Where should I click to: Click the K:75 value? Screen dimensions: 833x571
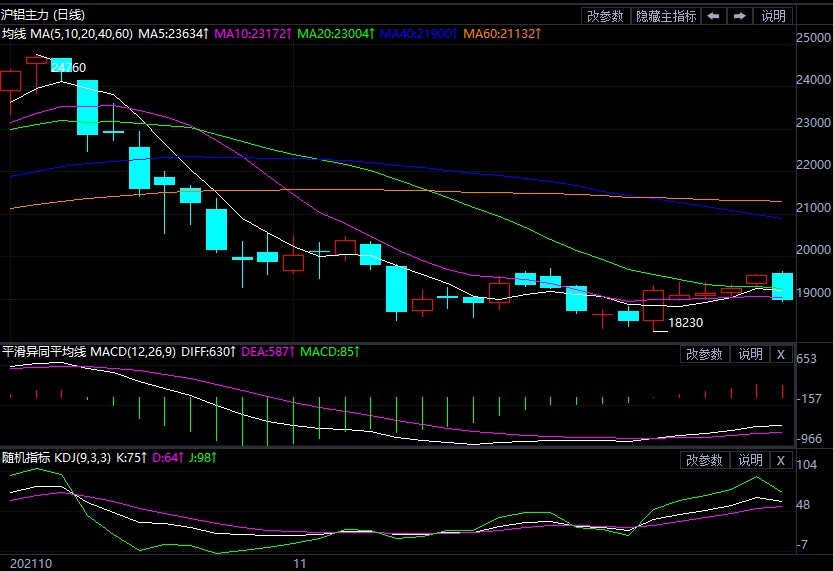point(131,457)
